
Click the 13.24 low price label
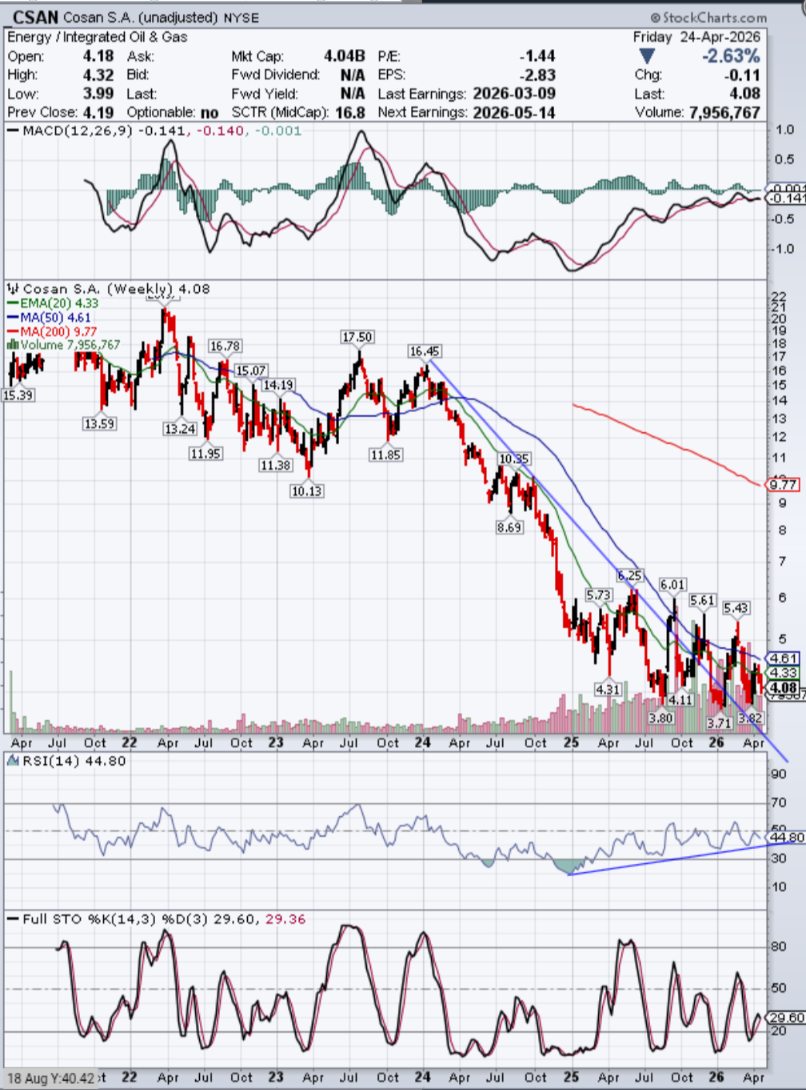click(180, 429)
